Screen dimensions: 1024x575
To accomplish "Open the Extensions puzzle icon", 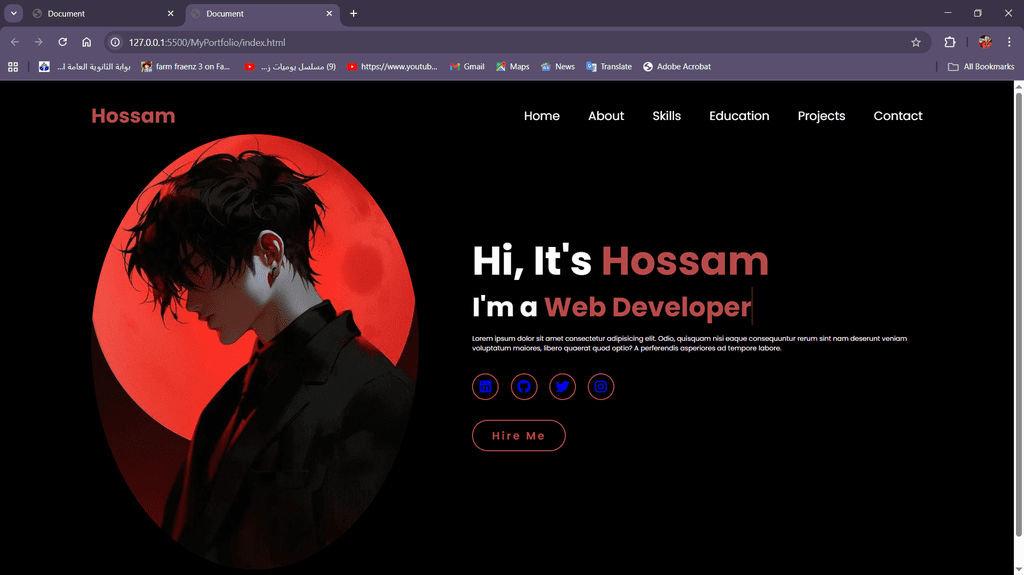I will [x=950, y=42].
